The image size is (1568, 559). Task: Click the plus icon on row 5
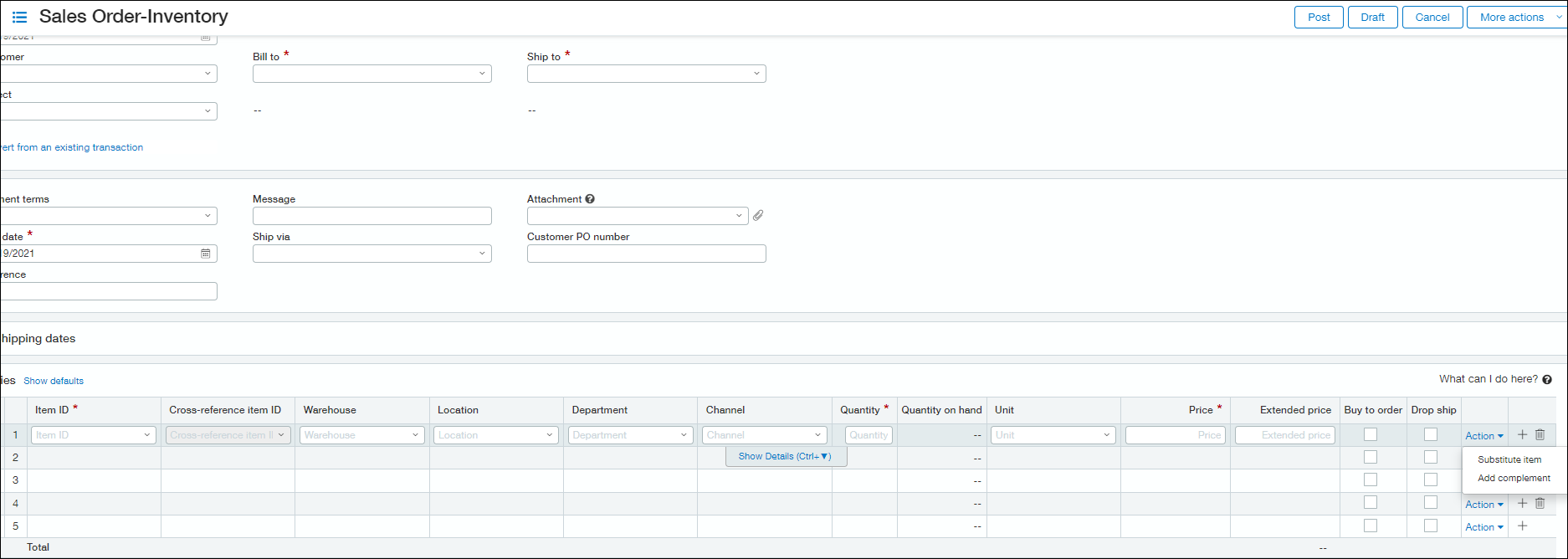(1522, 526)
